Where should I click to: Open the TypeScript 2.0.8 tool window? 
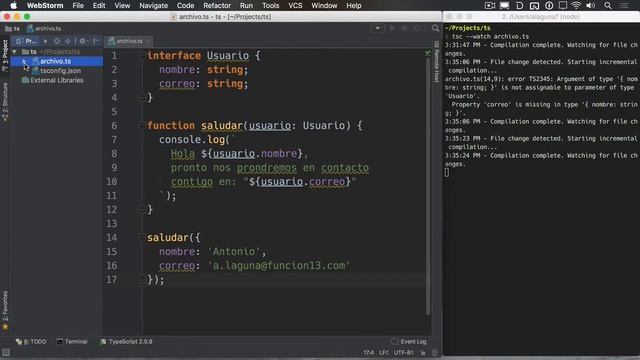coord(126,342)
